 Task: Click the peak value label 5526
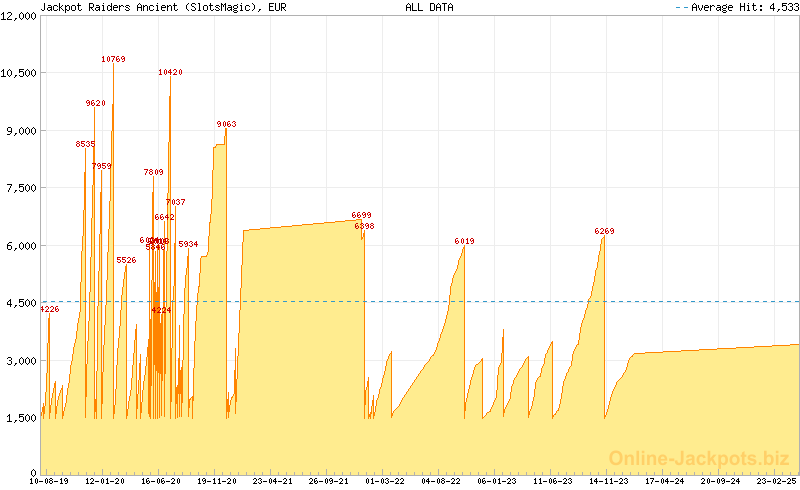click(127, 260)
